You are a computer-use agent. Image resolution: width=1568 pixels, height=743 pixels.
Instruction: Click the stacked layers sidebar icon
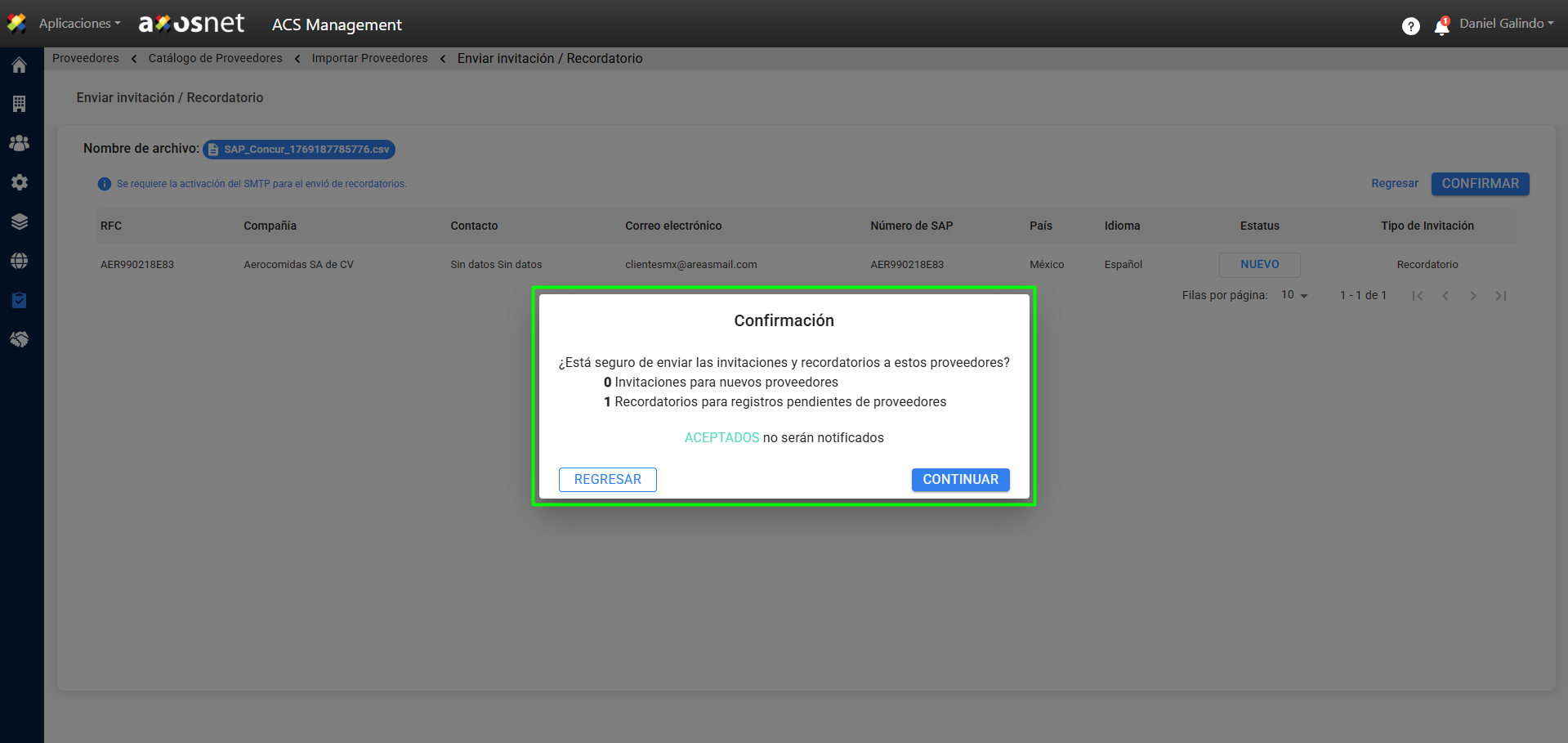coord(20,222)
